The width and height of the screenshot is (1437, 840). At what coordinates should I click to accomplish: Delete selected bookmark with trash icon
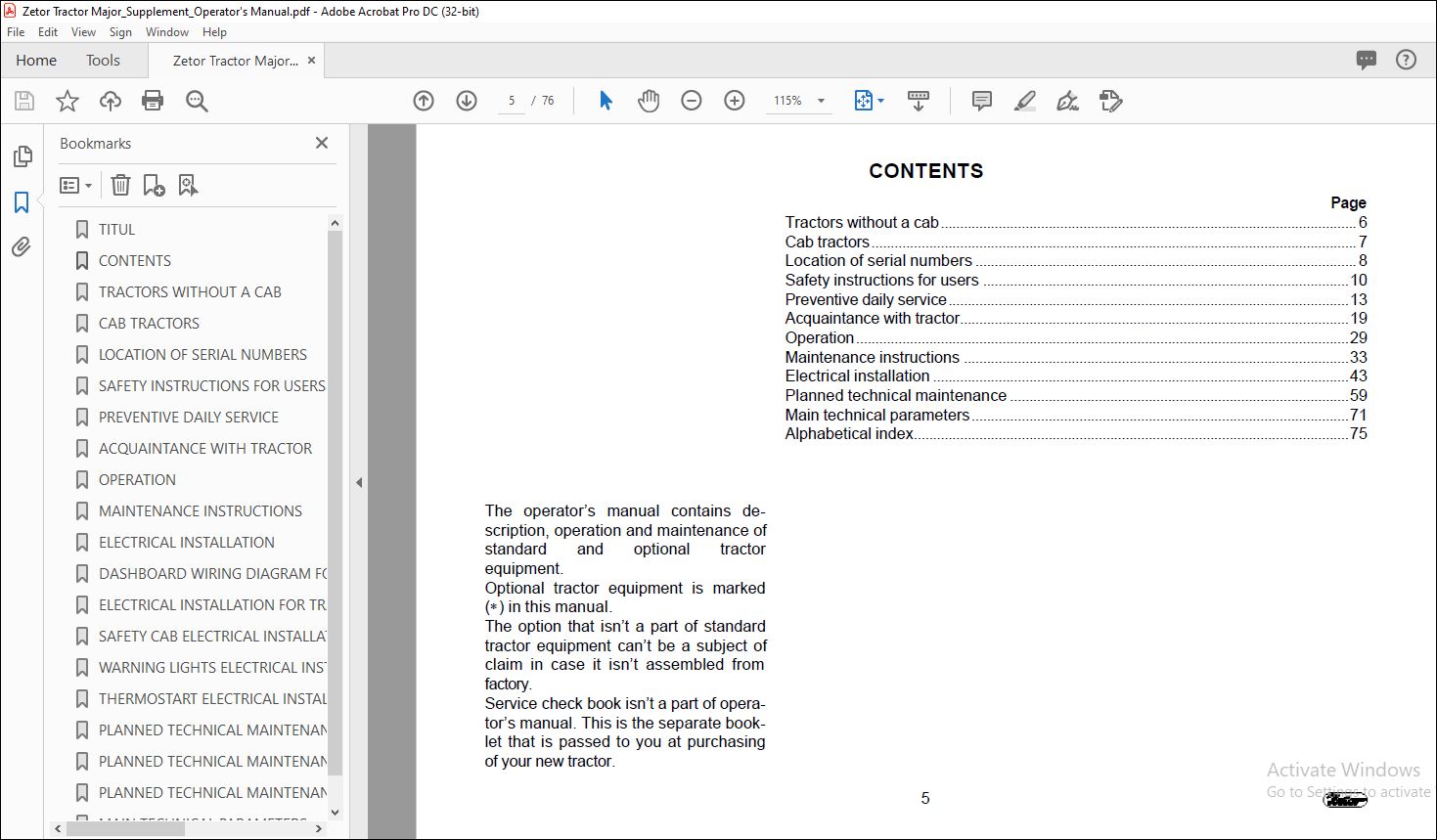tap(120, 185)
